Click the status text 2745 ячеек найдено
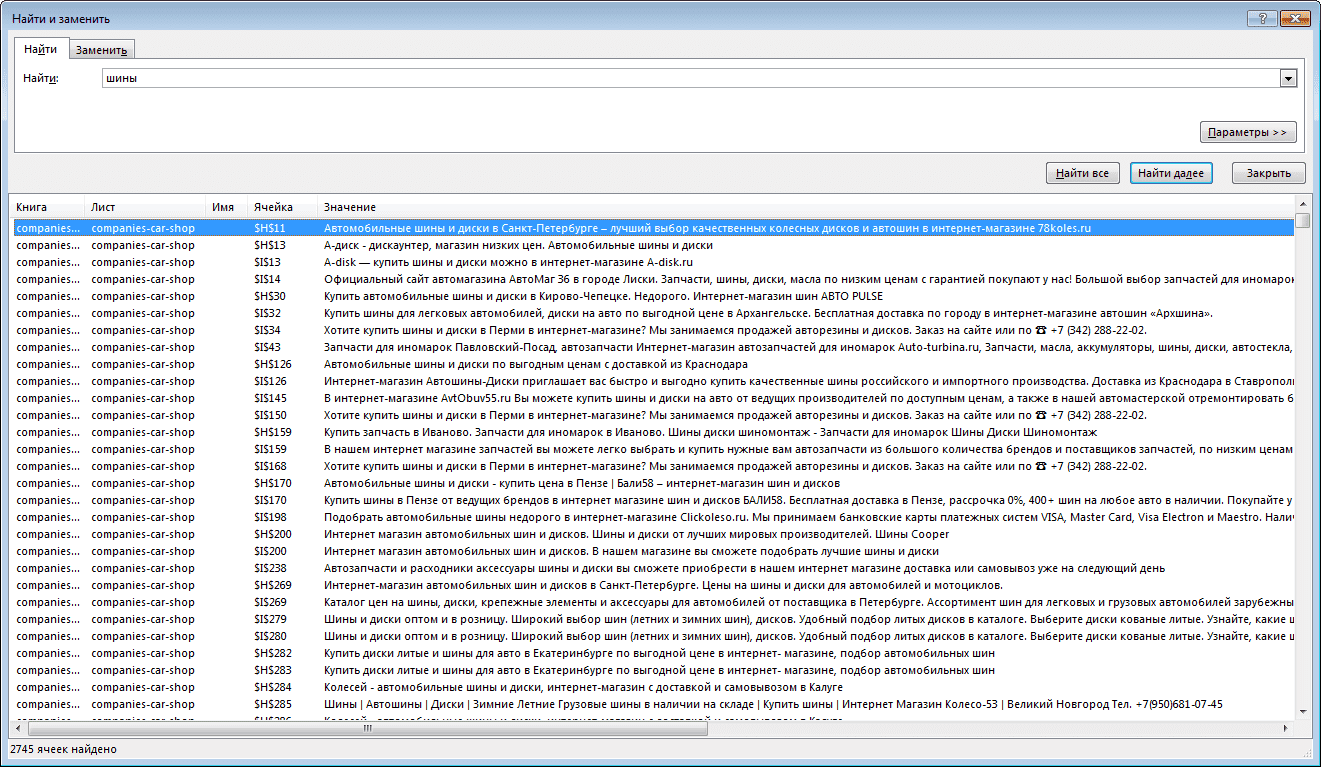This screenshot has width=1321, height=767. (x=63, y=748)
